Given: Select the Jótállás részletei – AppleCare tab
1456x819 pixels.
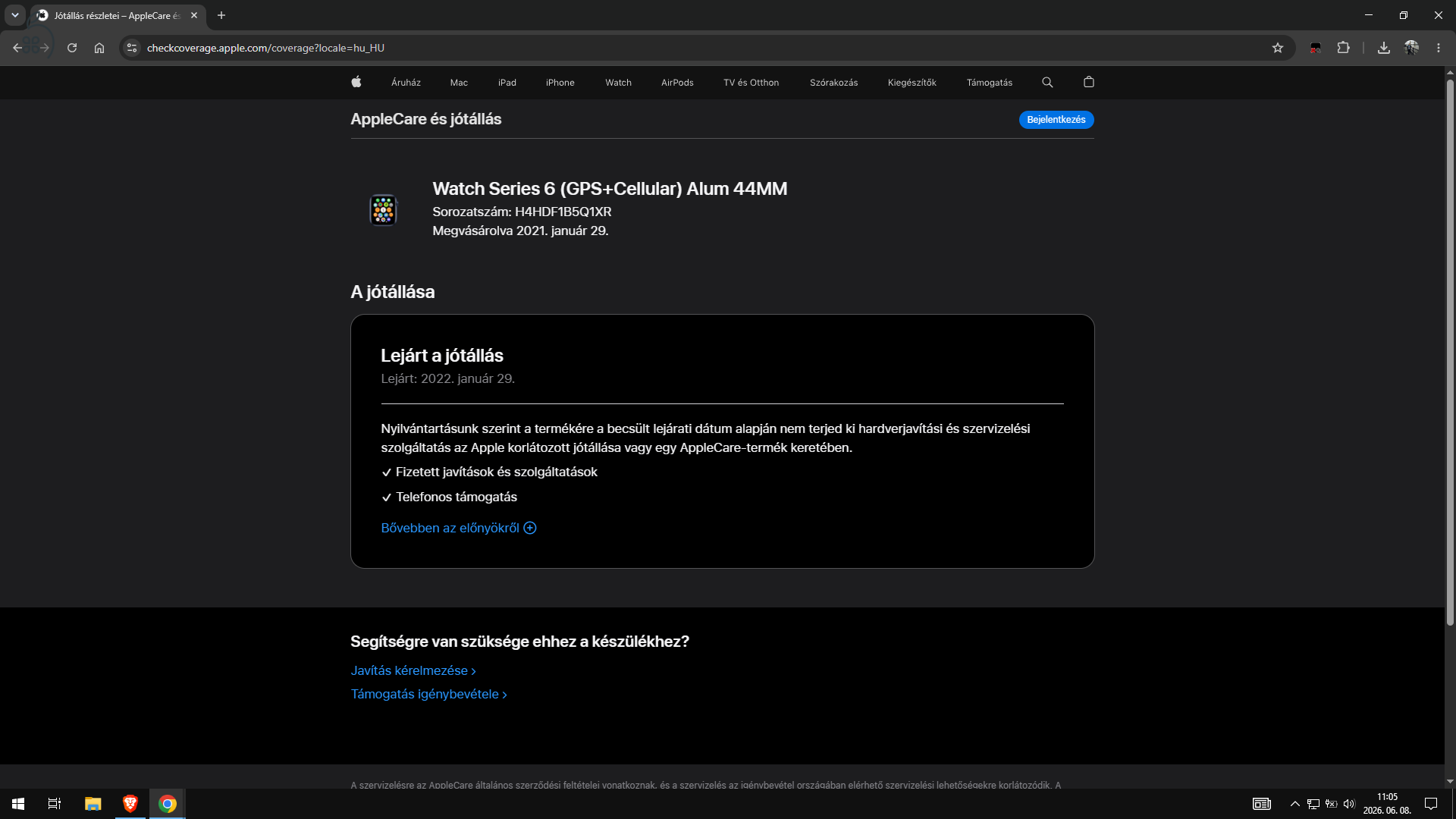Looking at the screenshot, I should pyautogui.click(x=118, y=15).
